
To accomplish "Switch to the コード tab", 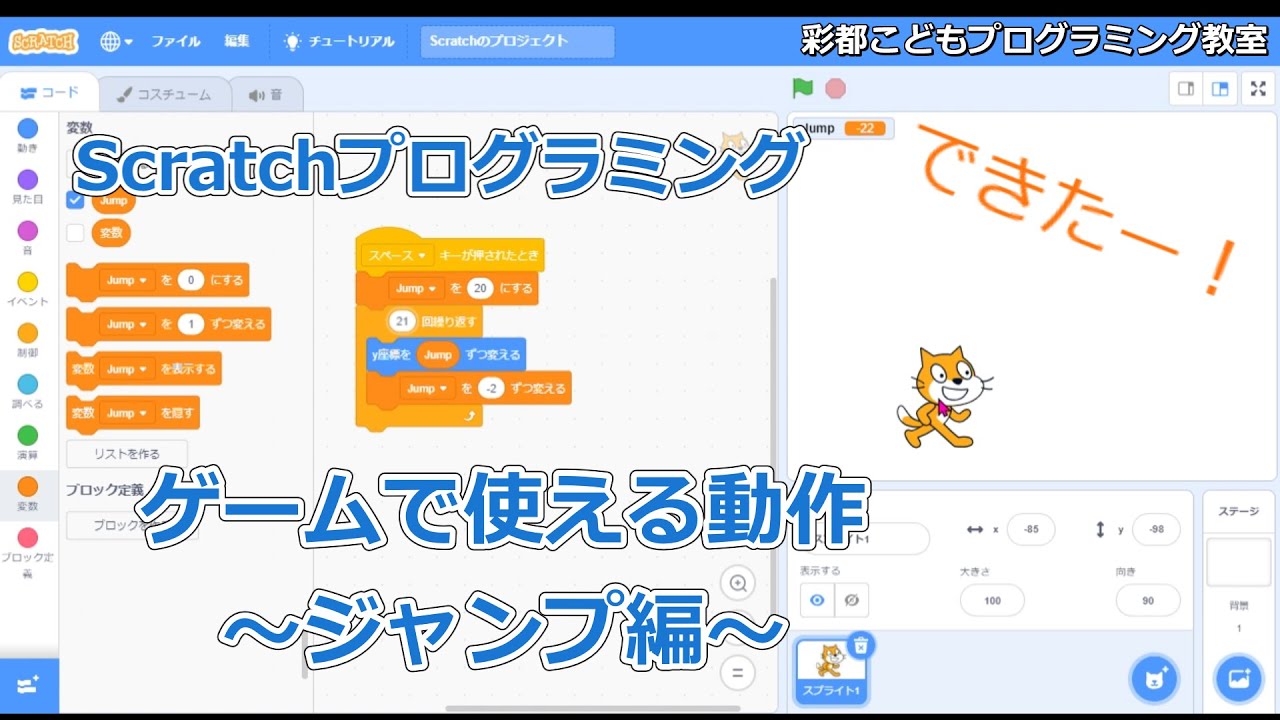I will click(50, 93).
